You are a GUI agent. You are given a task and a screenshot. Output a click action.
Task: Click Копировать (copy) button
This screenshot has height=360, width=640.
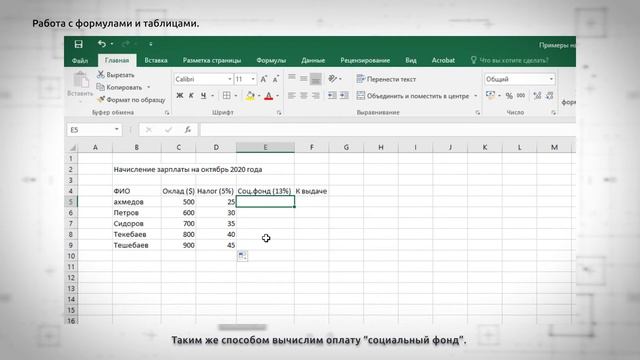tap(120, 87)
